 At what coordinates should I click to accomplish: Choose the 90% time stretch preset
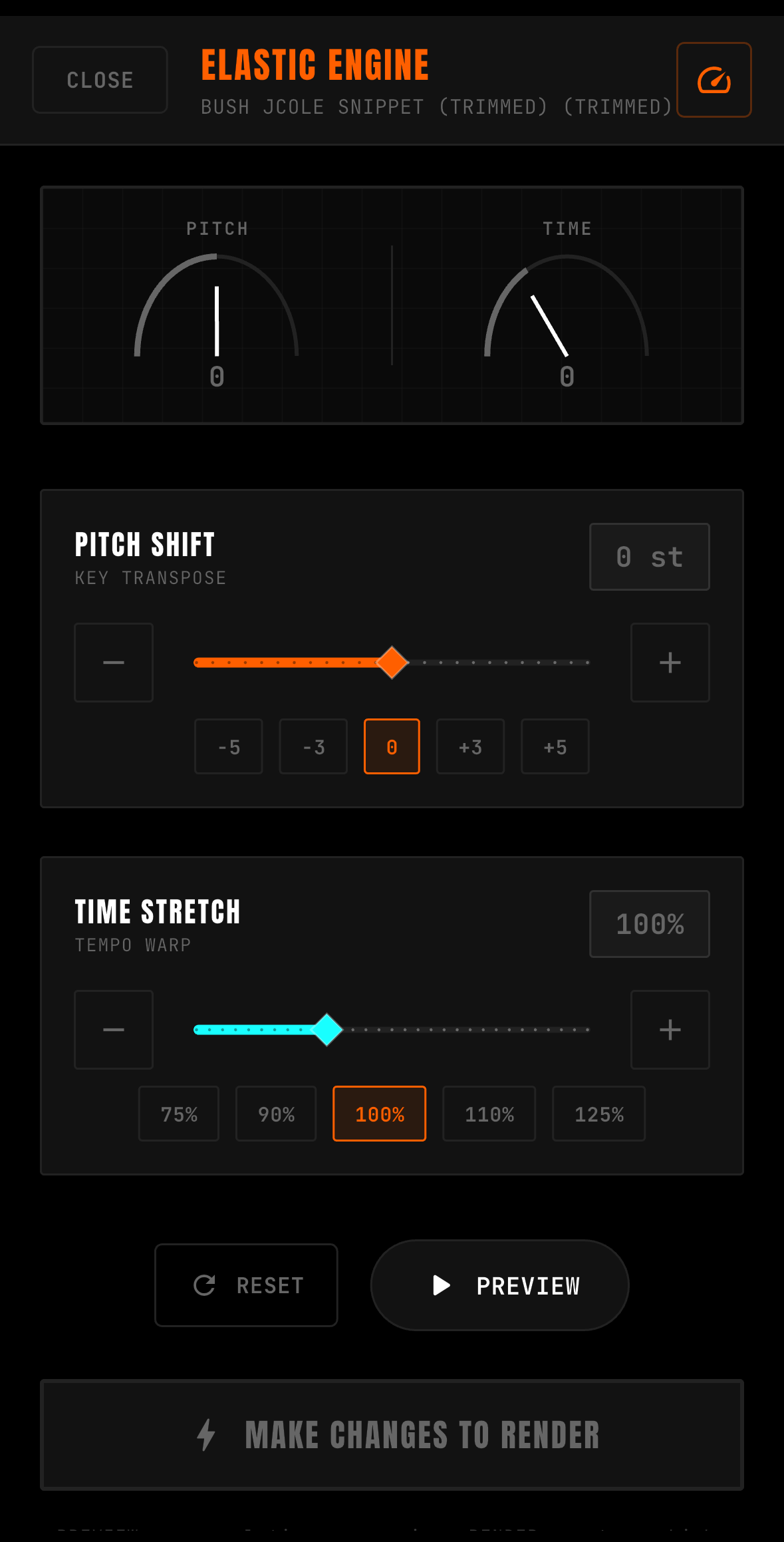(x=276, y=1114)
